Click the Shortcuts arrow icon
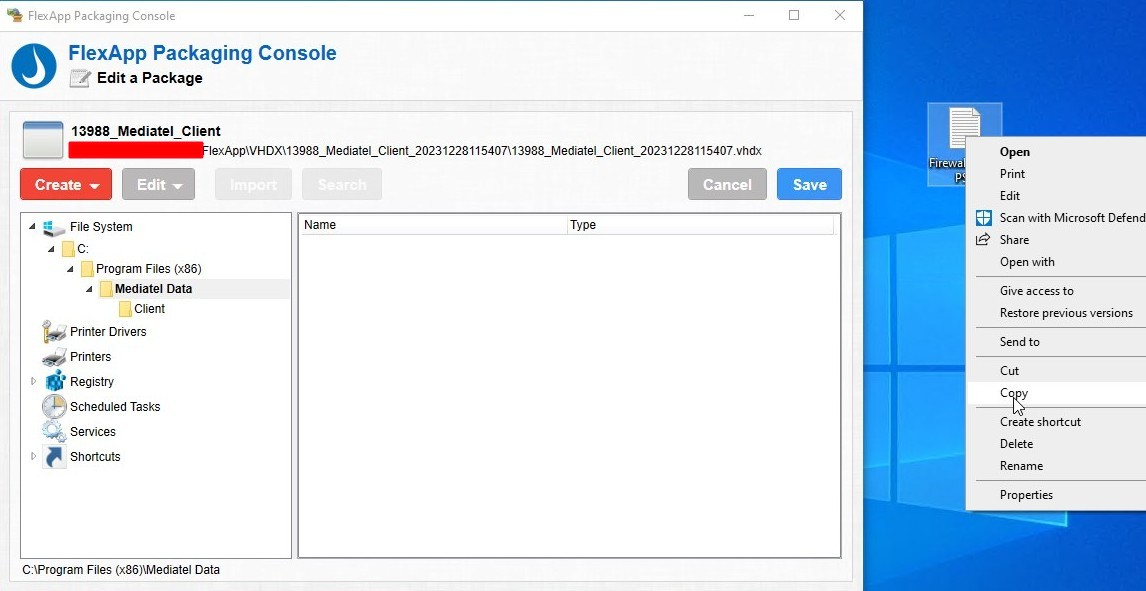Viewport: 1146px width, 591px height. 54,457
